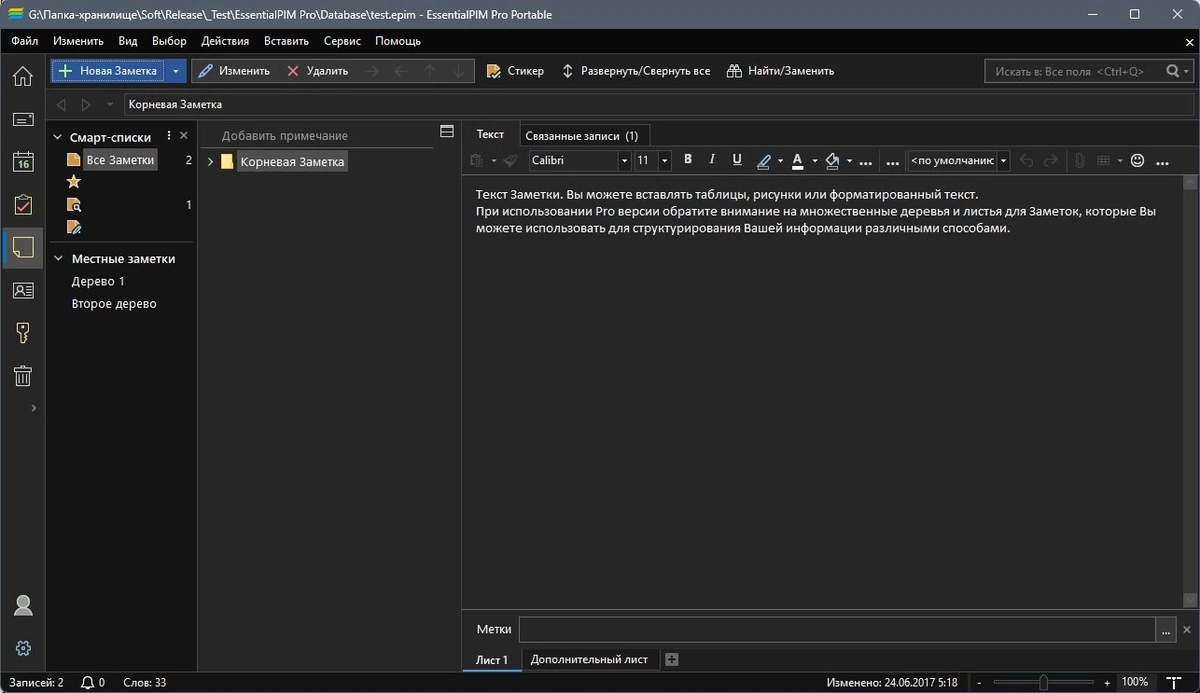Apply the text highlight color
1200x693 pixels.
(765, 161)
